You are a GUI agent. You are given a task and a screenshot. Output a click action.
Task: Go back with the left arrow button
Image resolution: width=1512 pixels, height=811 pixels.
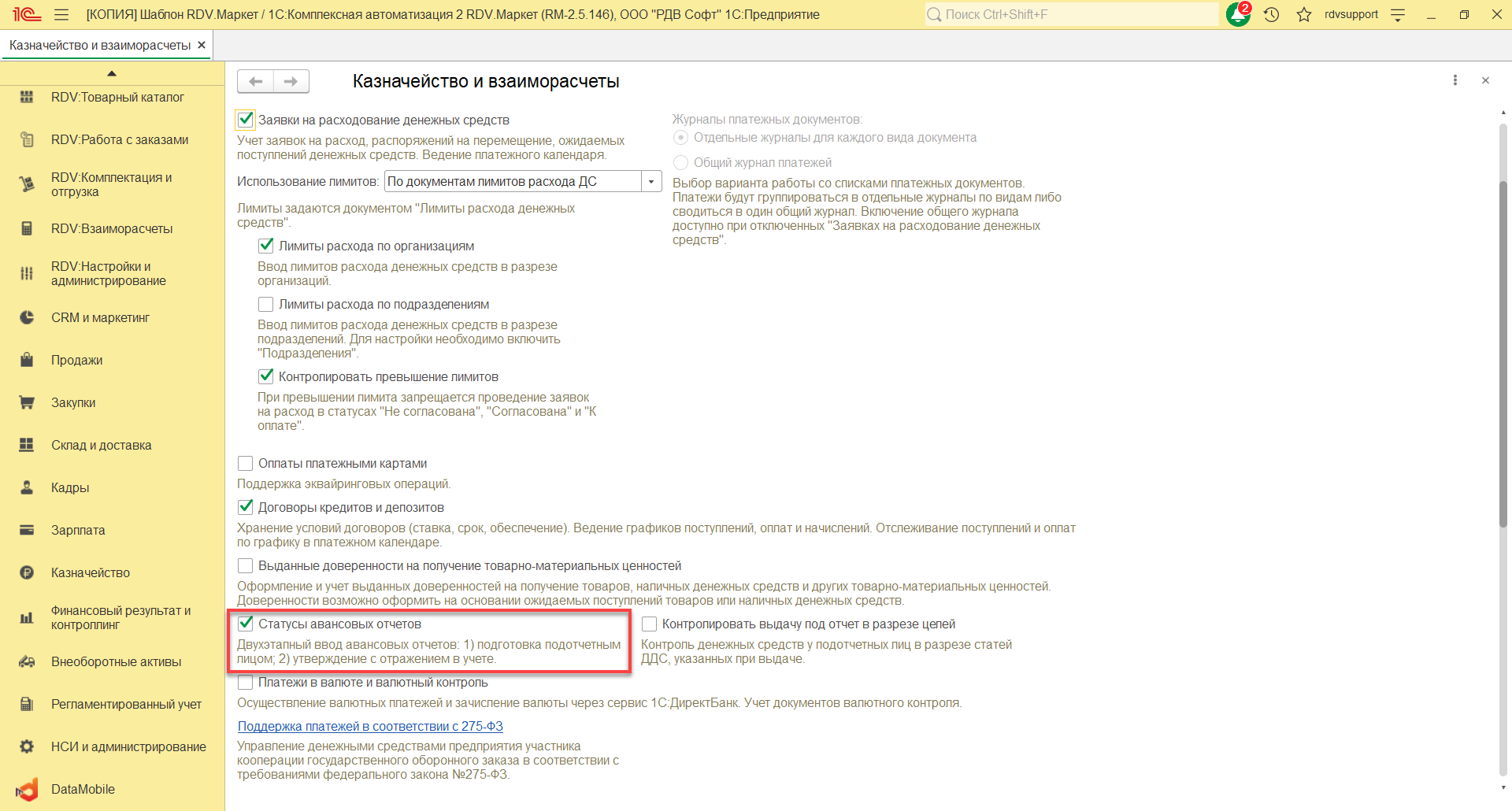tap(255, 81)
